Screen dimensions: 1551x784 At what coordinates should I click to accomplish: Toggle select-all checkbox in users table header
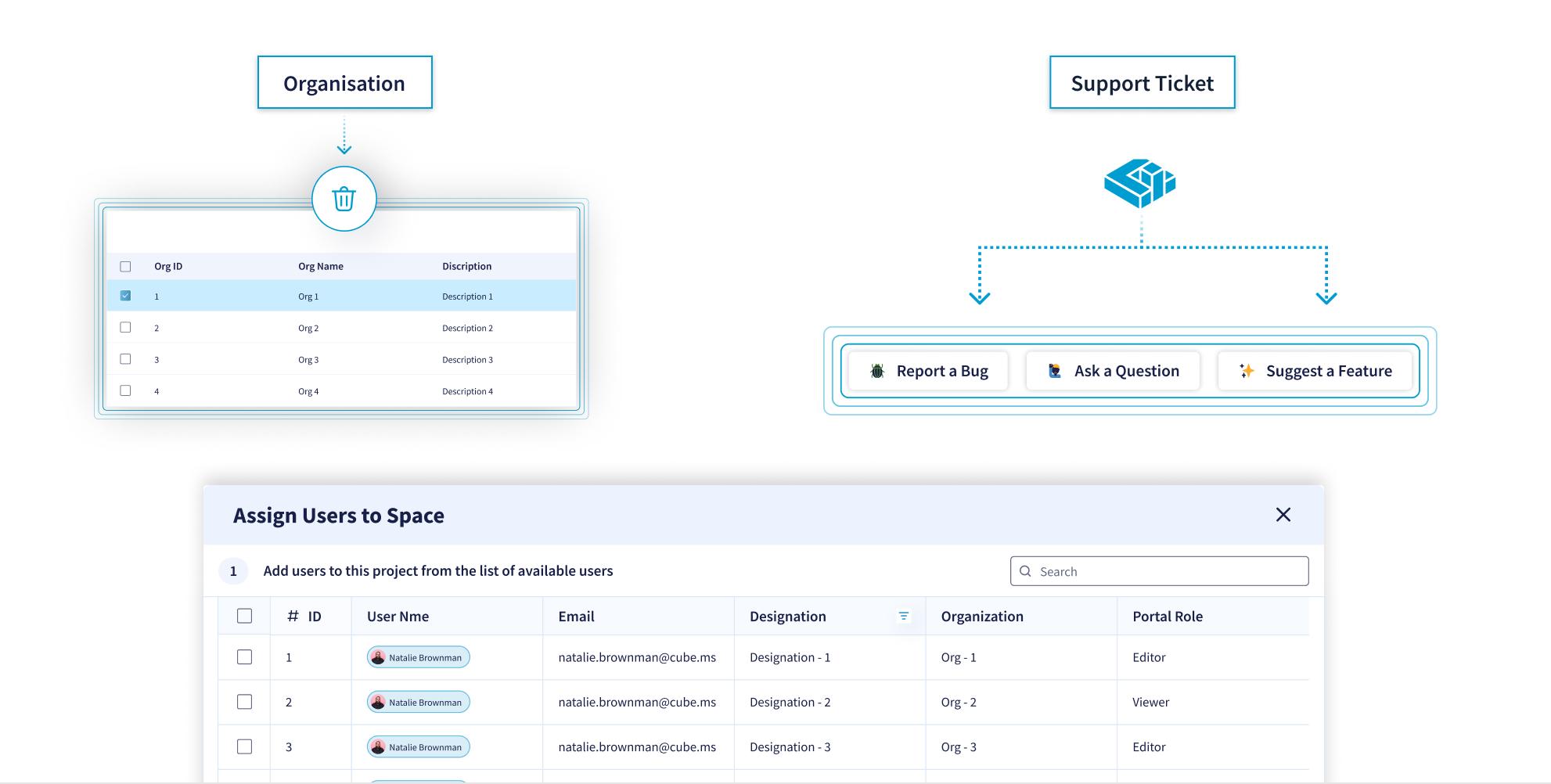(x=244, y=616)
